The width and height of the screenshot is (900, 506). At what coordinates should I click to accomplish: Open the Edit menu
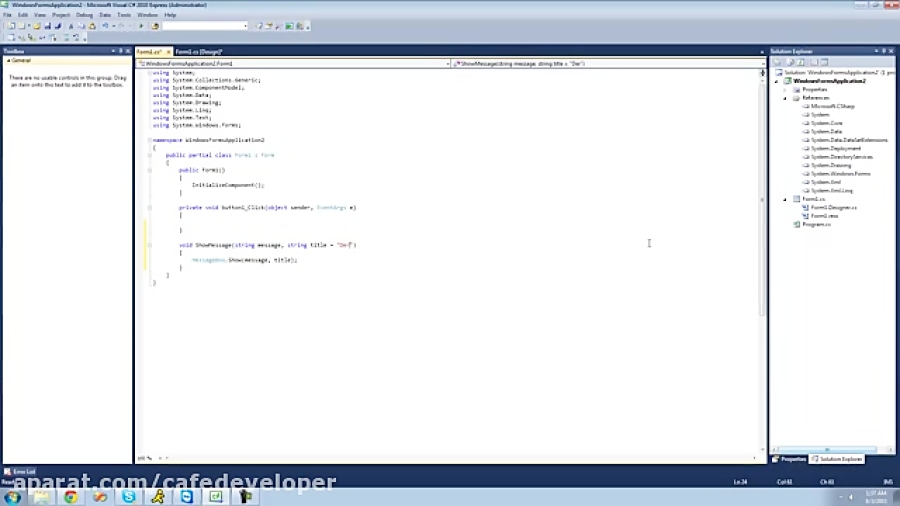point(23,15)
